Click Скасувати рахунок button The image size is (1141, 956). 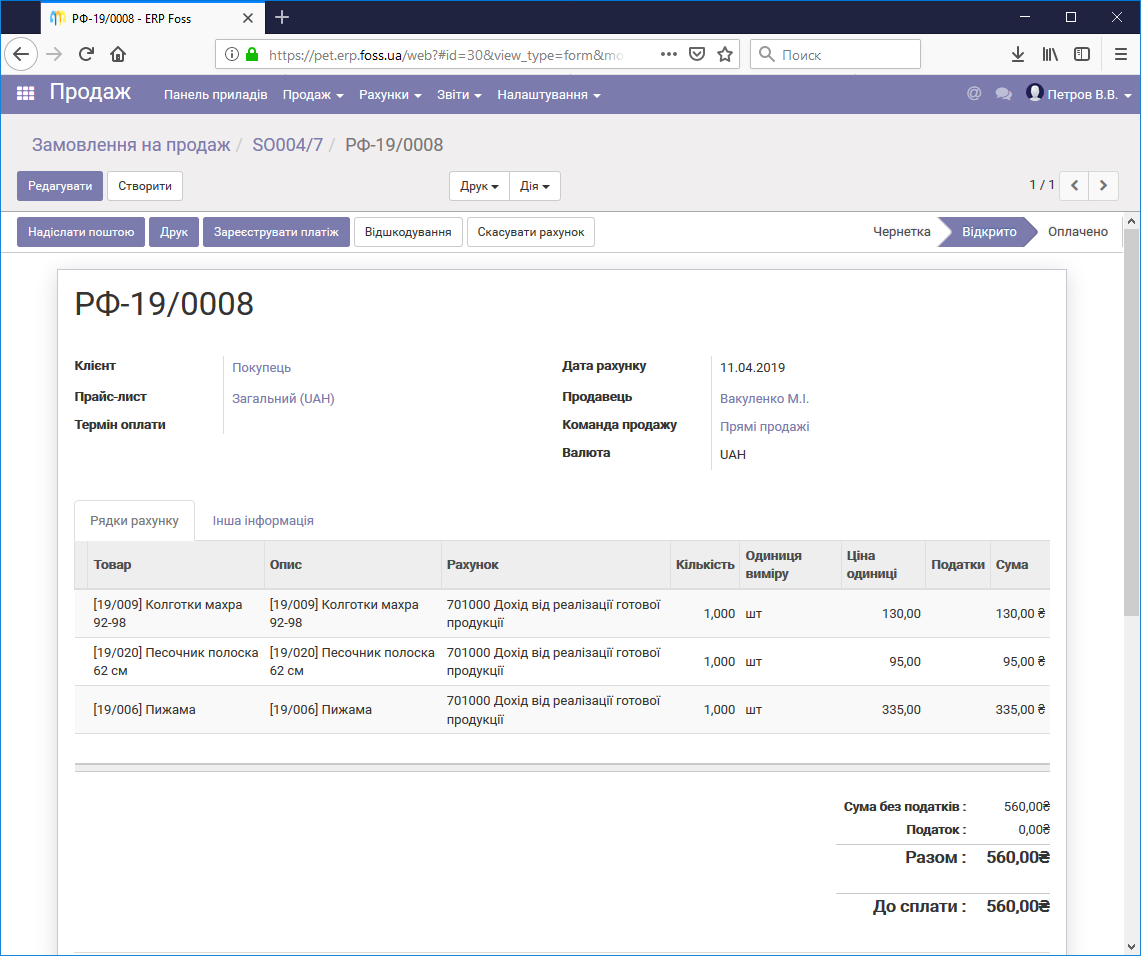coord(530,232)
